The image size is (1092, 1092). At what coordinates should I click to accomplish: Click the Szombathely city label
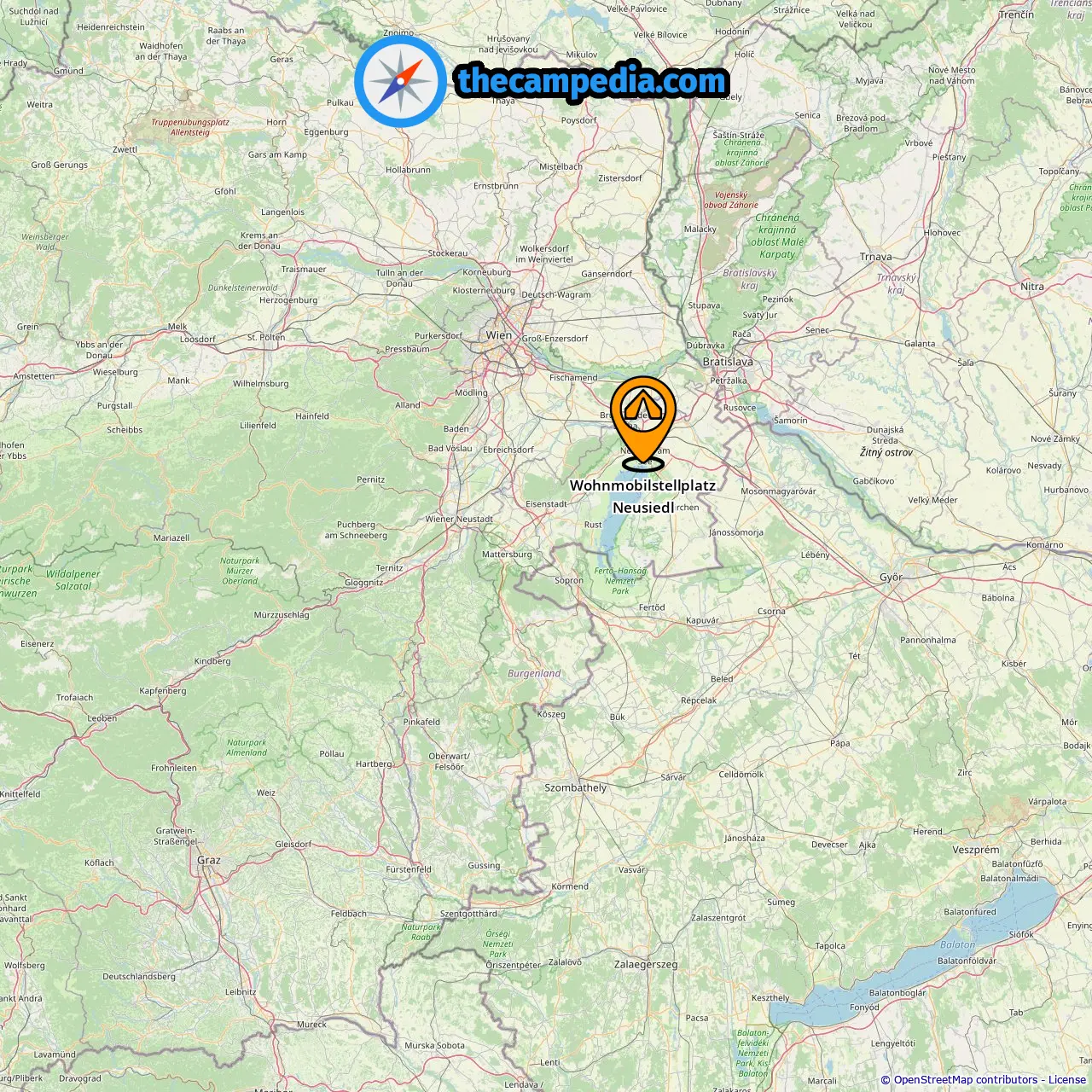pyautogui.click(x=576, y=787)
